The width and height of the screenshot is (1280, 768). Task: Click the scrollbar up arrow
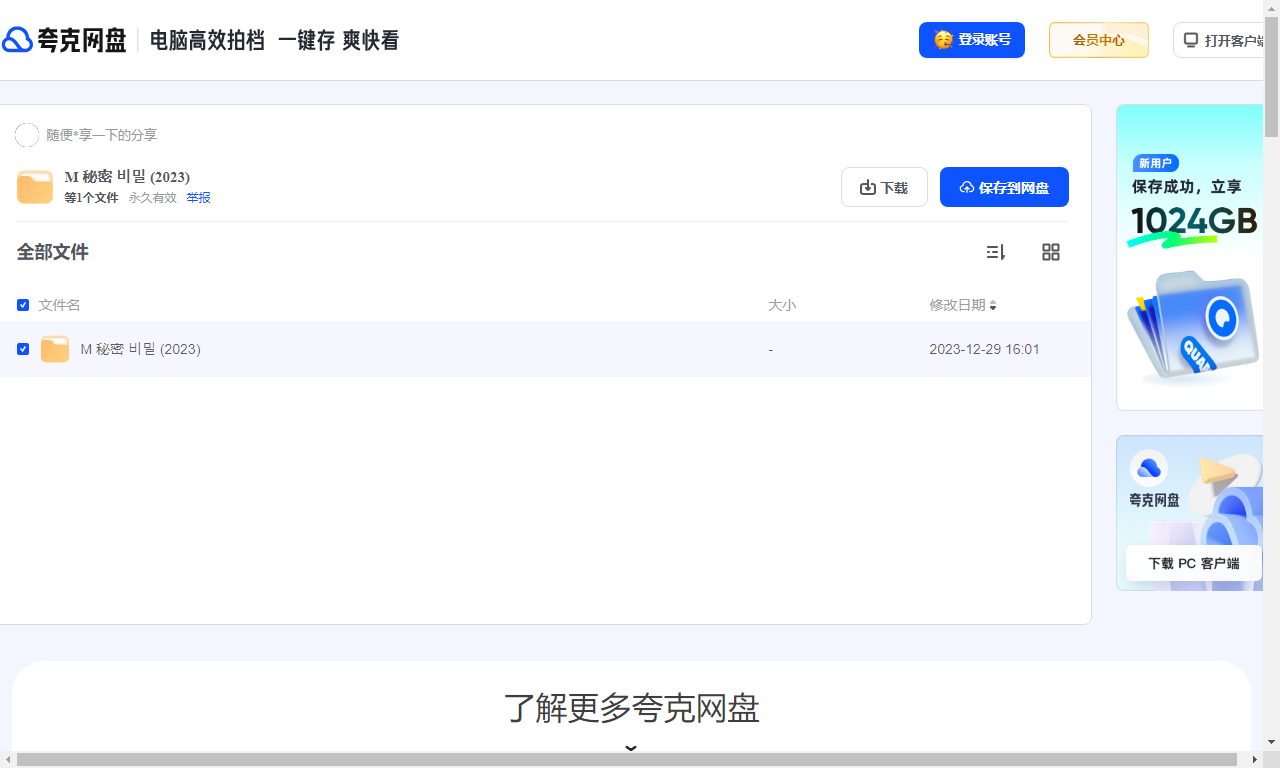[1272, 9]
